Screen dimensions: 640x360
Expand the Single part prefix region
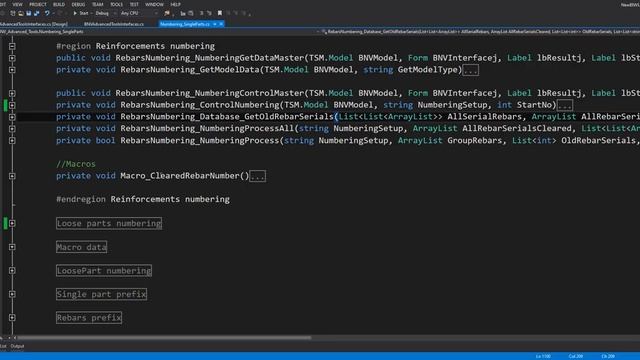(12, 294)
